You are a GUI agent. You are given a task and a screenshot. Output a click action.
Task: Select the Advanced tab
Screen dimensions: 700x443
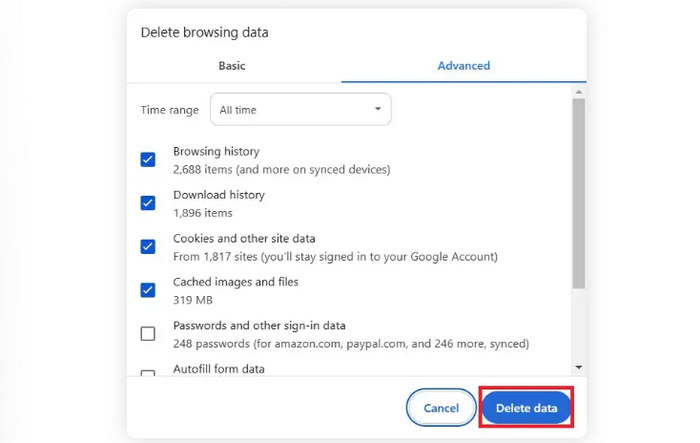click(x=463, y=66)
